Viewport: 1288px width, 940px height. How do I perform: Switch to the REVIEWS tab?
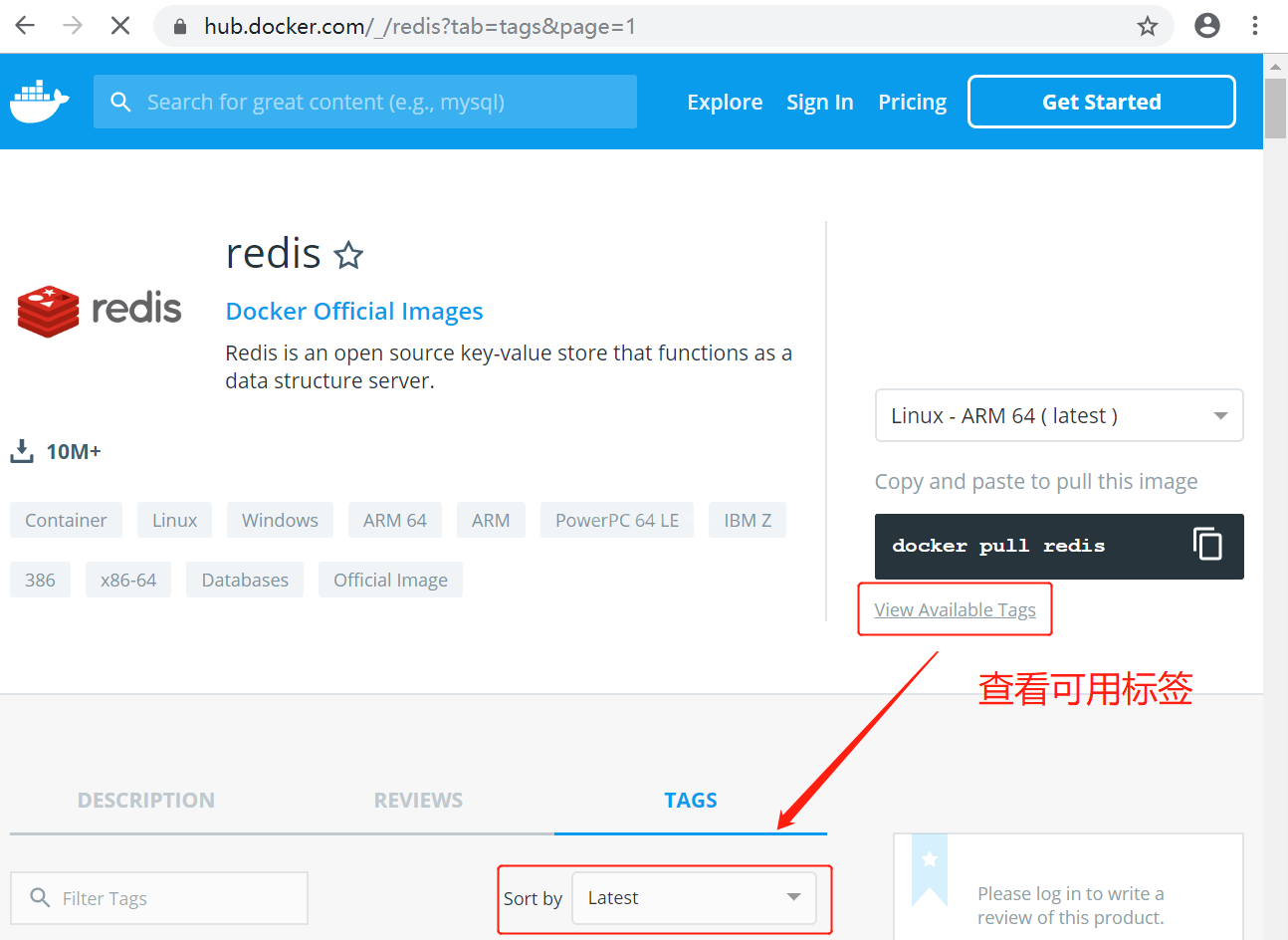click(x=418, y=801)
